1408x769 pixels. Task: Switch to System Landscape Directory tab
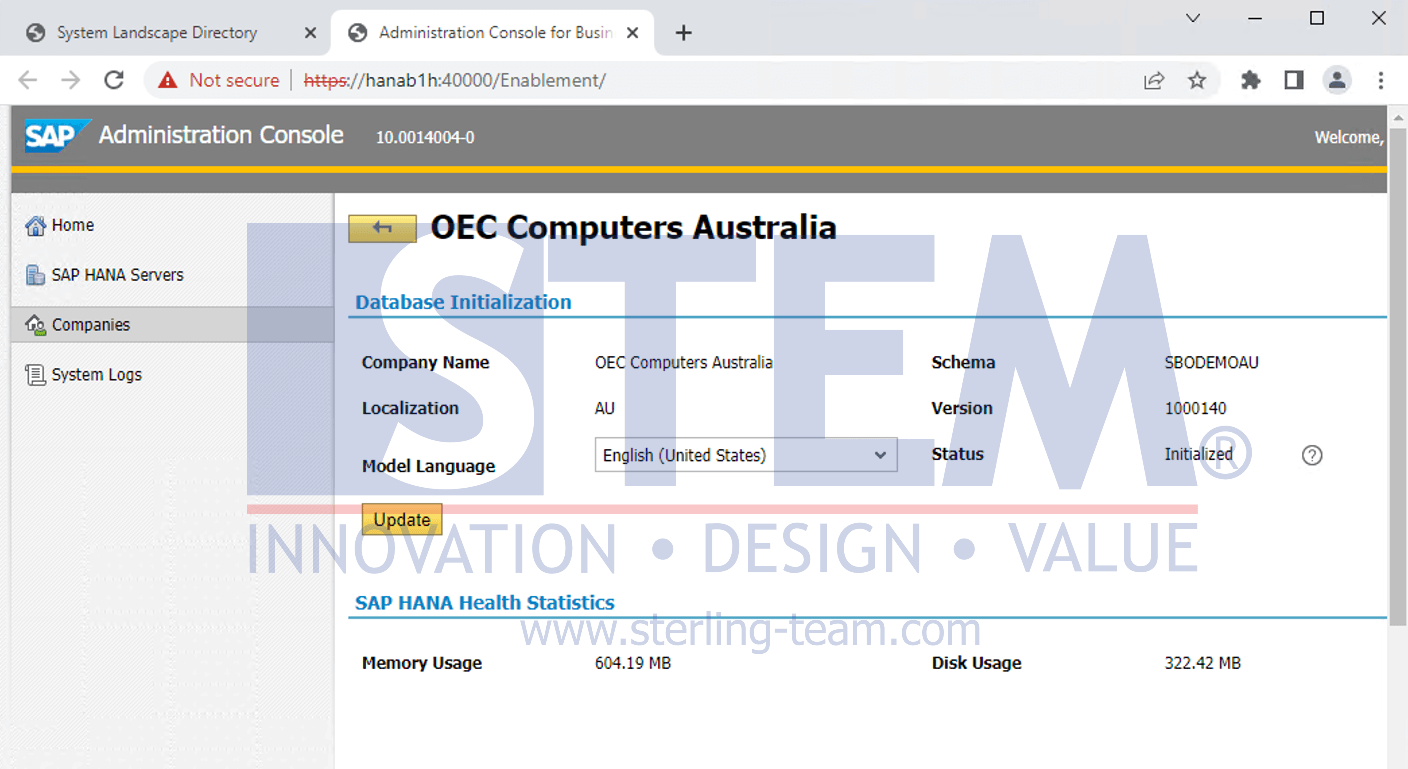pos(157,33)
